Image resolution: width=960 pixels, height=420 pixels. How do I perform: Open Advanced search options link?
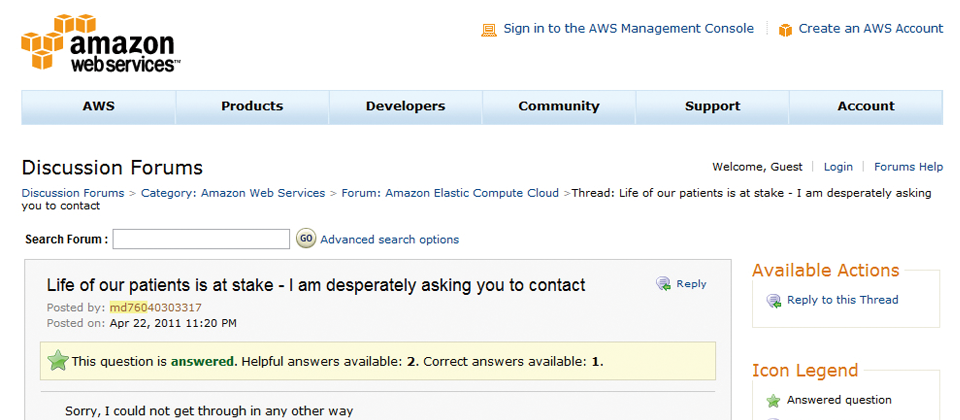coord(389,239)
